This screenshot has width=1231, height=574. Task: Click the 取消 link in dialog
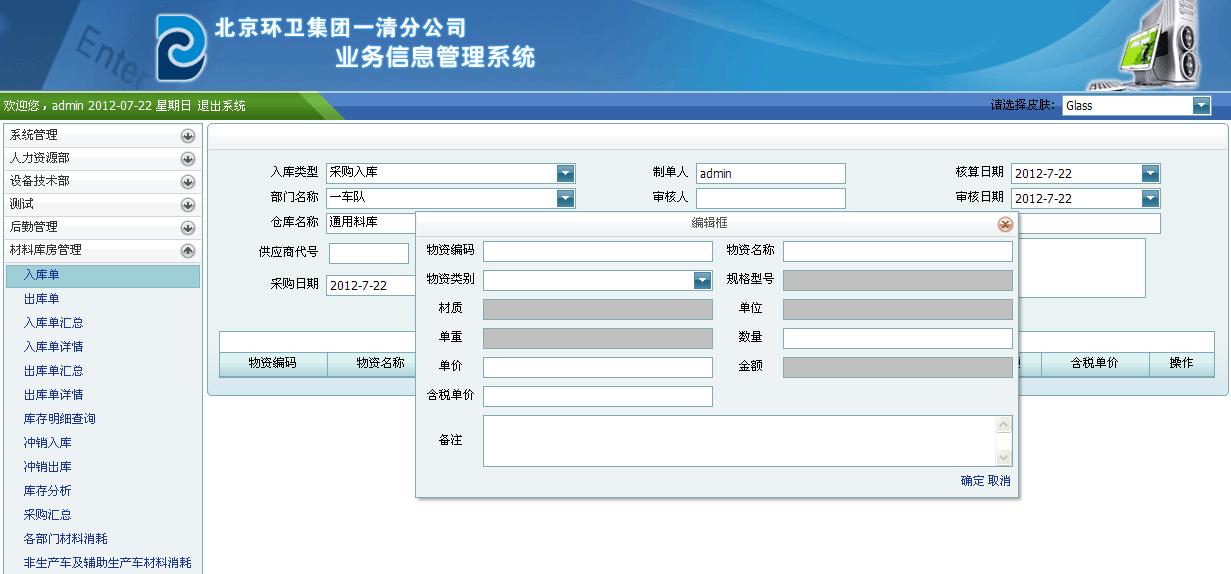click(x=999, y=481)
